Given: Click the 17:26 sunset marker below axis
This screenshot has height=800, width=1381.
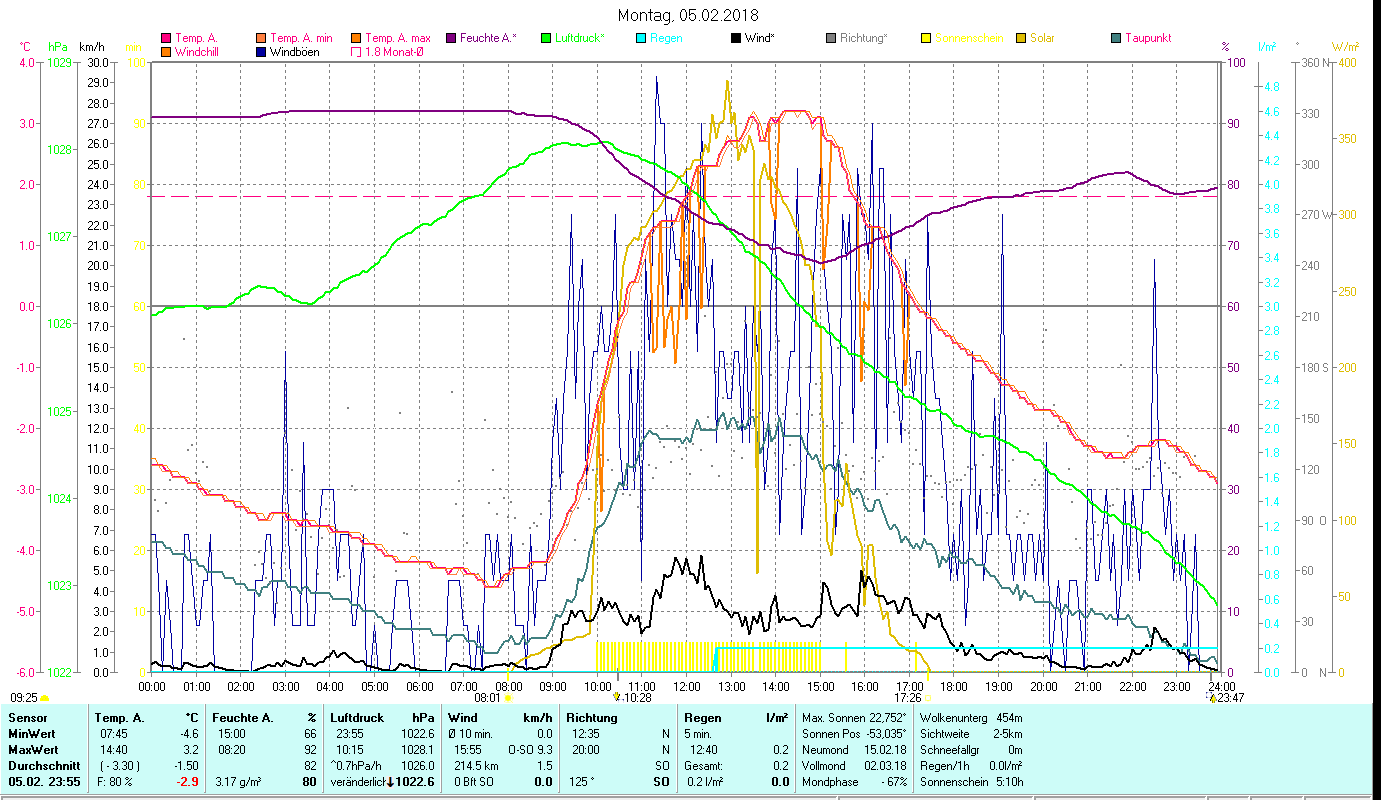Looking at the screenshot, I should pyautogui.click(x=907, y=698).
